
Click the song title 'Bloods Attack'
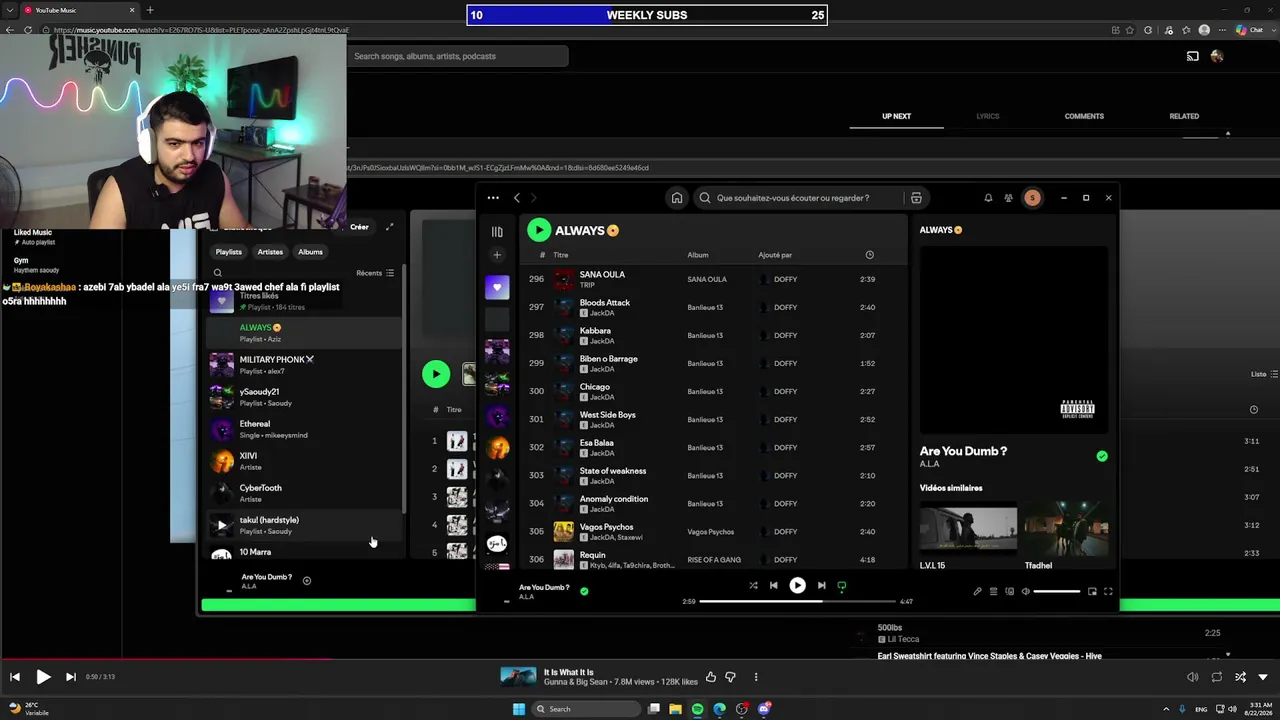click(x=605, y=302)
